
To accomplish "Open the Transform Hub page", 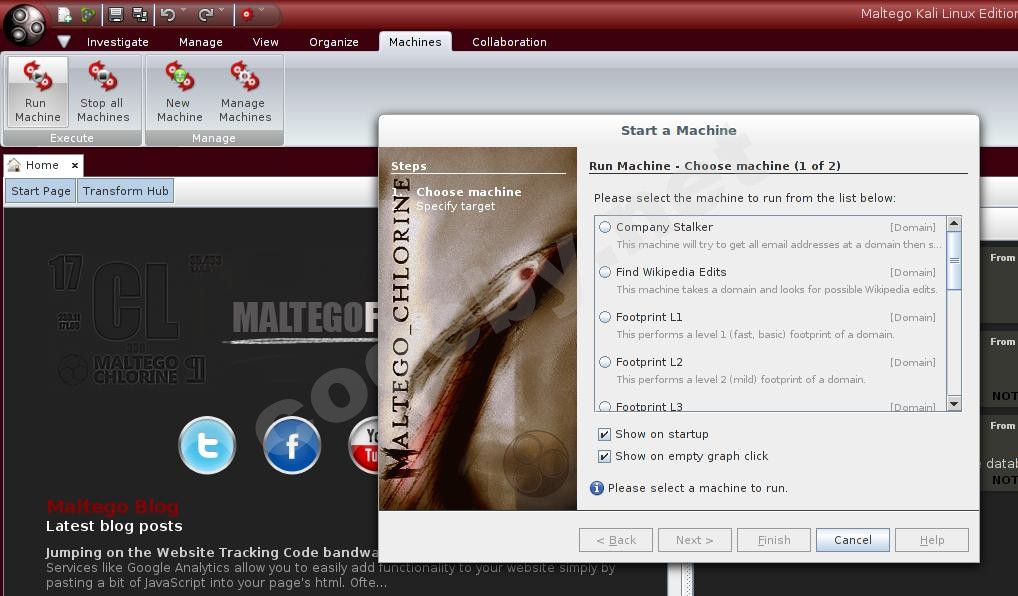I will click(125, 191).
